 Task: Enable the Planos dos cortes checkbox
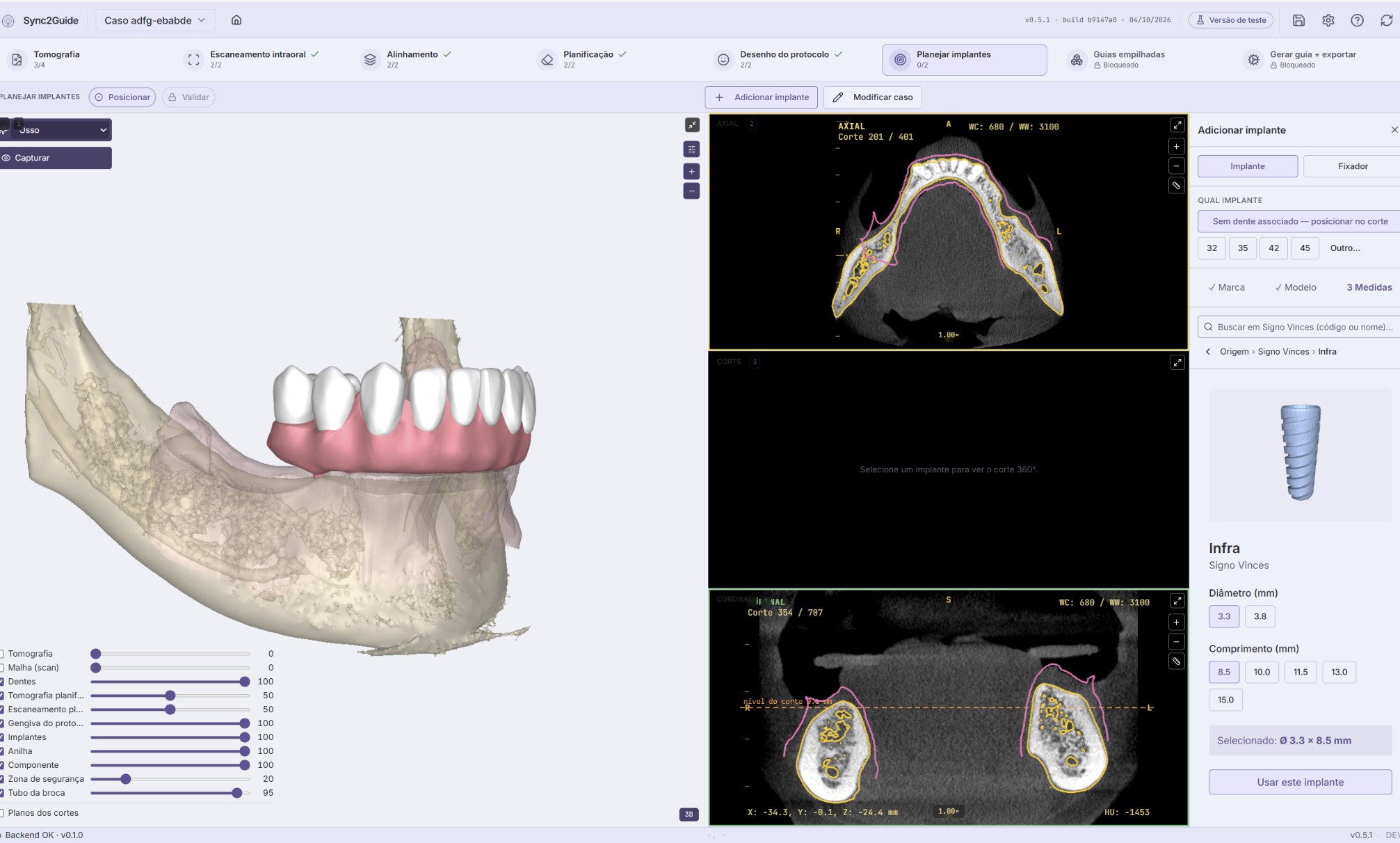pos(2,813)
